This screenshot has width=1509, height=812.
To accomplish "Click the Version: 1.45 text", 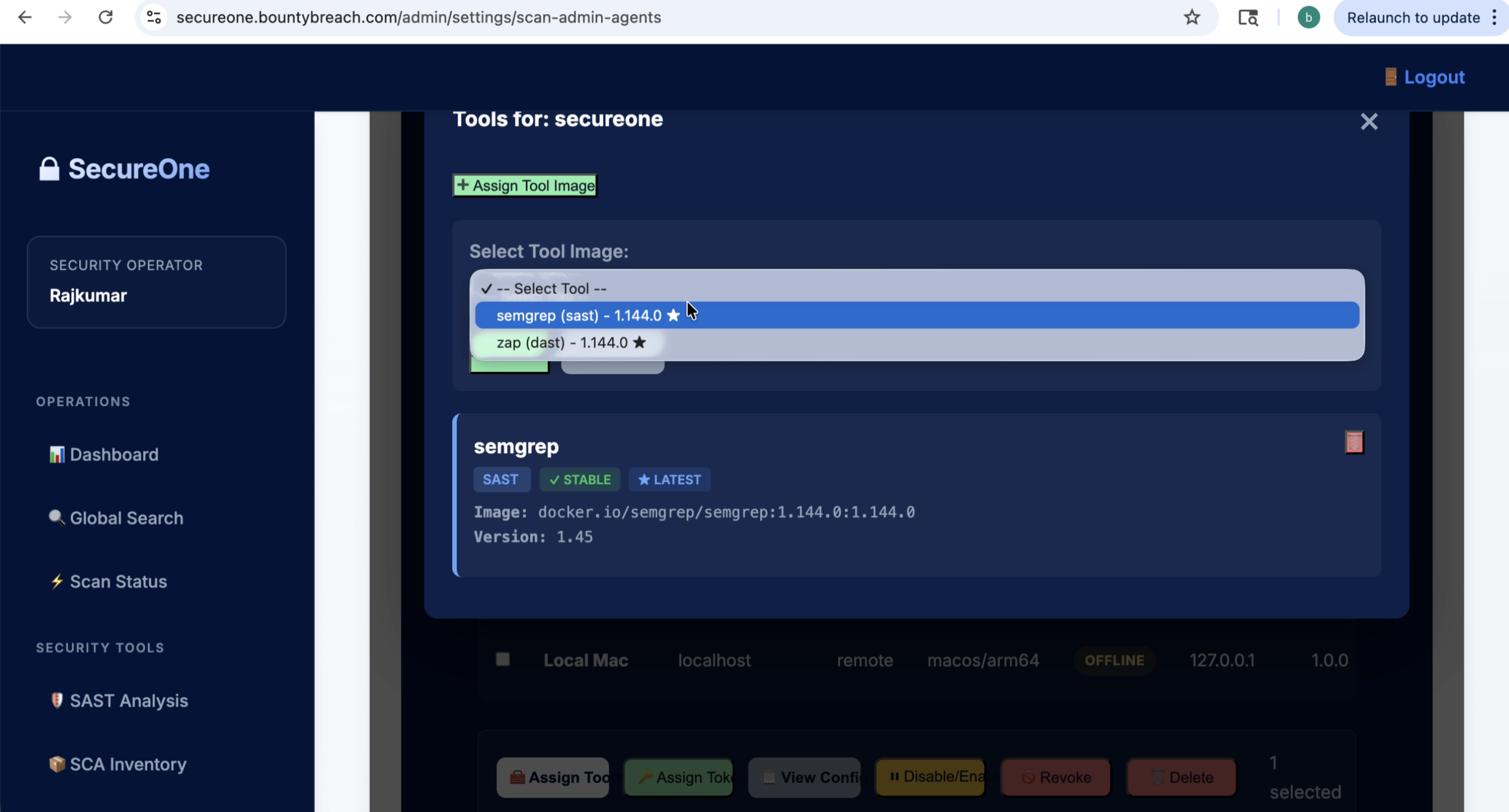I will tap(533, 537).
